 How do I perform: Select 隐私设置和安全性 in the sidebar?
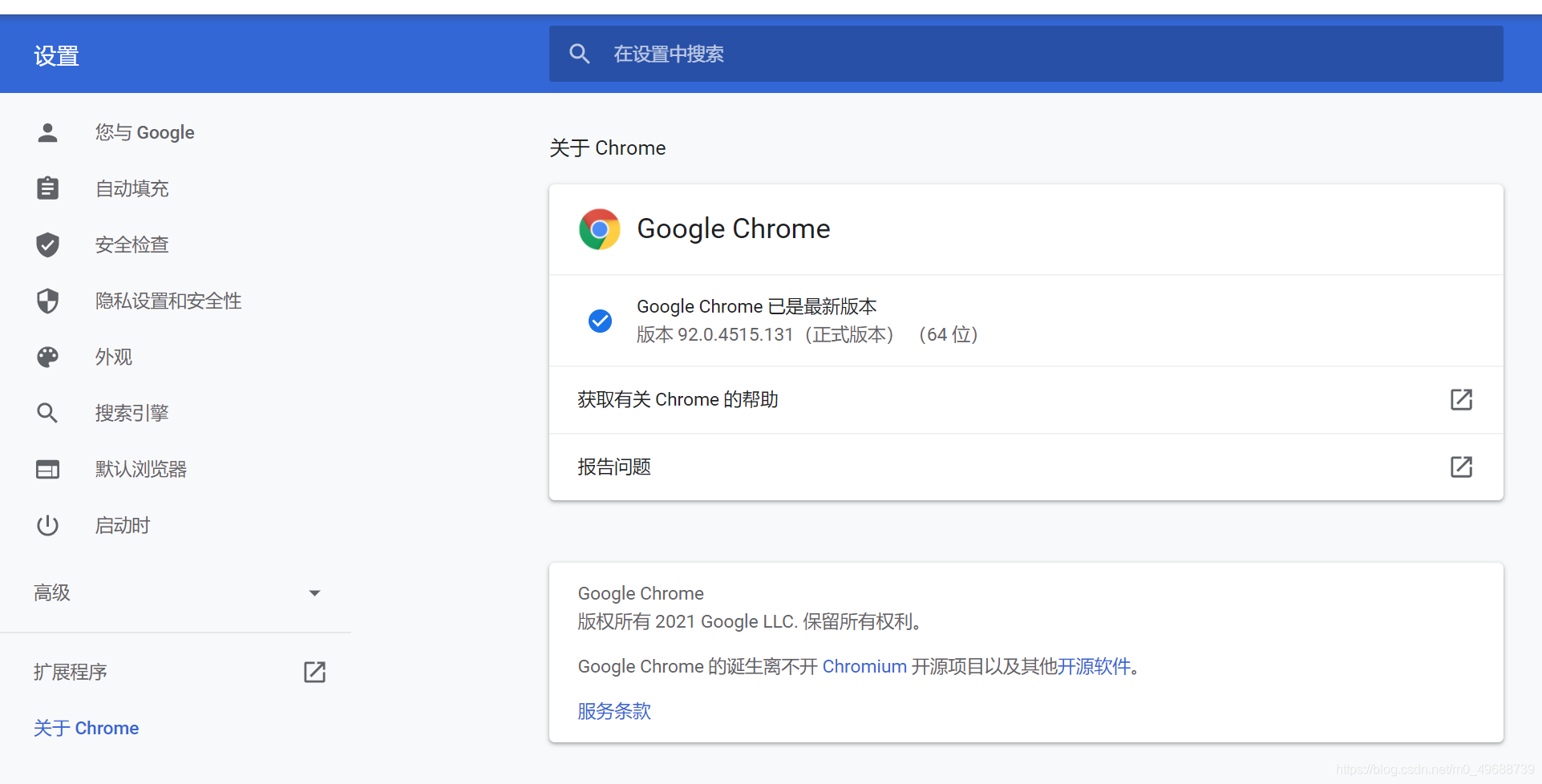click(x=168, y=301)
